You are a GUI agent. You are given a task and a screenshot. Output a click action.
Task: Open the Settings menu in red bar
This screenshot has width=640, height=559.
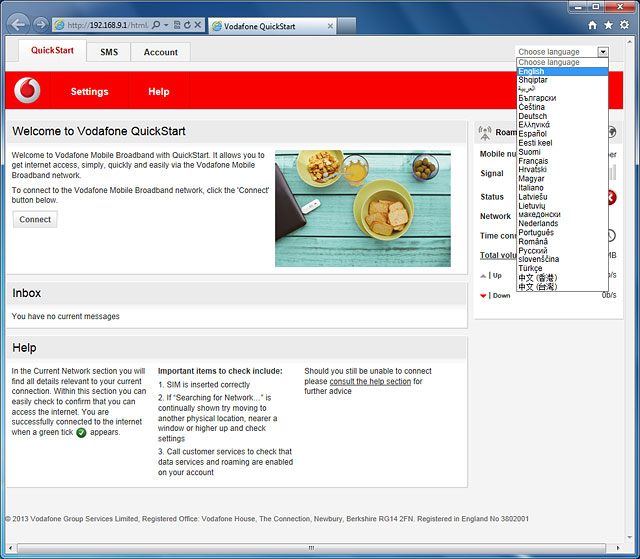(90, 91)
